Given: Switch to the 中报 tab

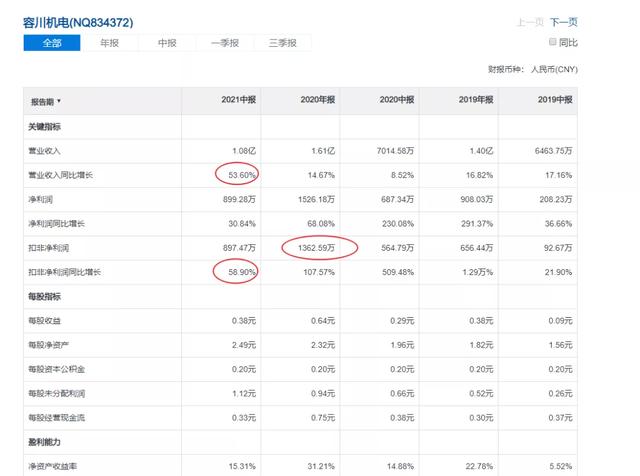Looking at the screenshot, I should pos(167,43).
